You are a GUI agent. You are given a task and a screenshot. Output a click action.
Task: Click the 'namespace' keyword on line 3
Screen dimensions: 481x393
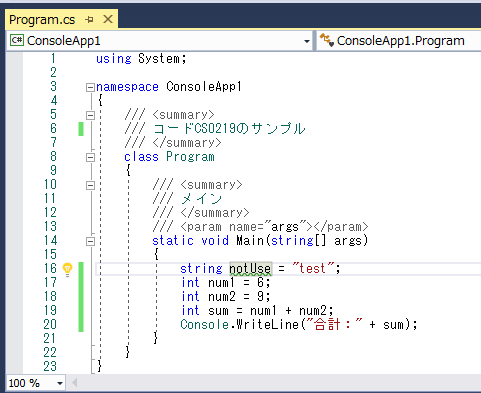pyautogui.click(x=127, y=87)
